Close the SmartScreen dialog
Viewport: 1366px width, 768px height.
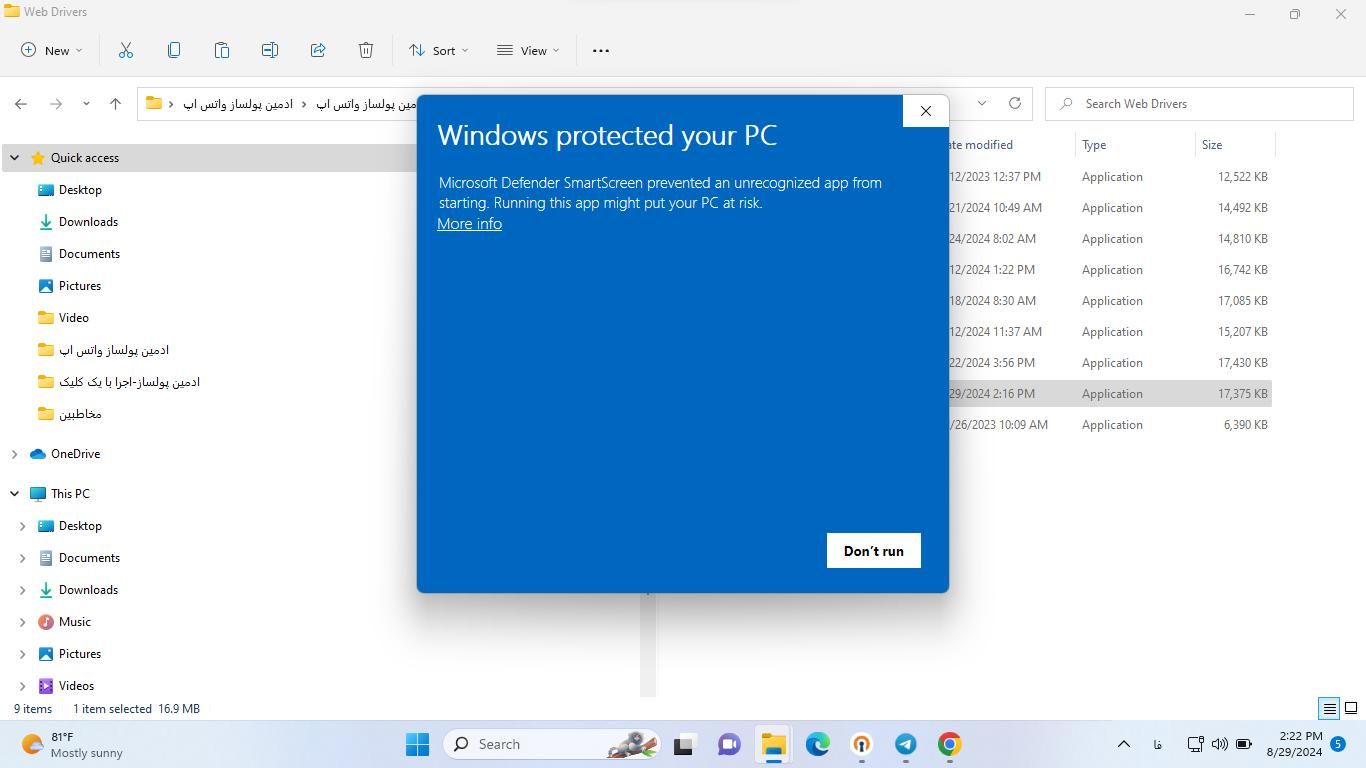coord(926,111)
